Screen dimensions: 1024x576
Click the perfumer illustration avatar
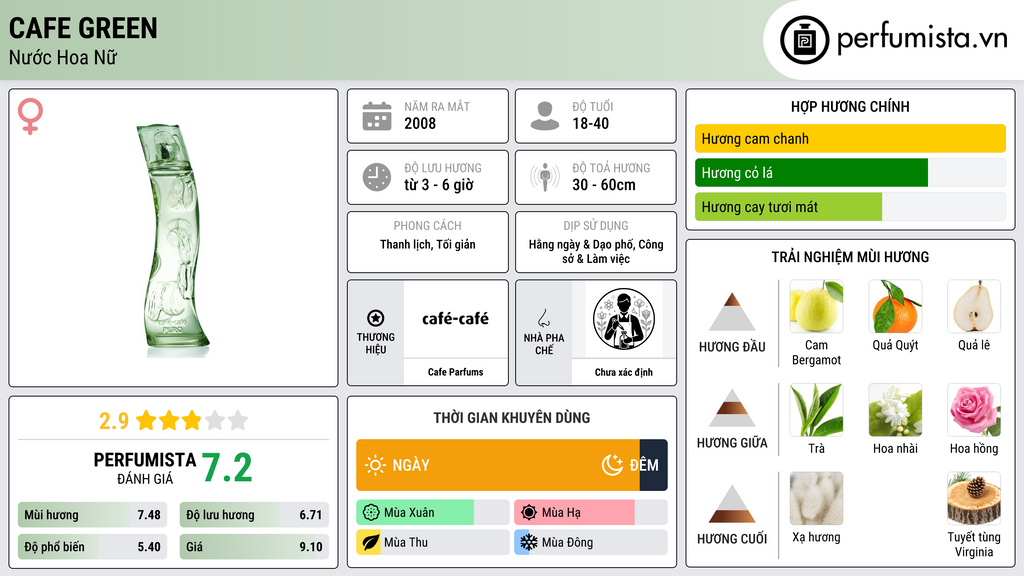pos(624,319)
